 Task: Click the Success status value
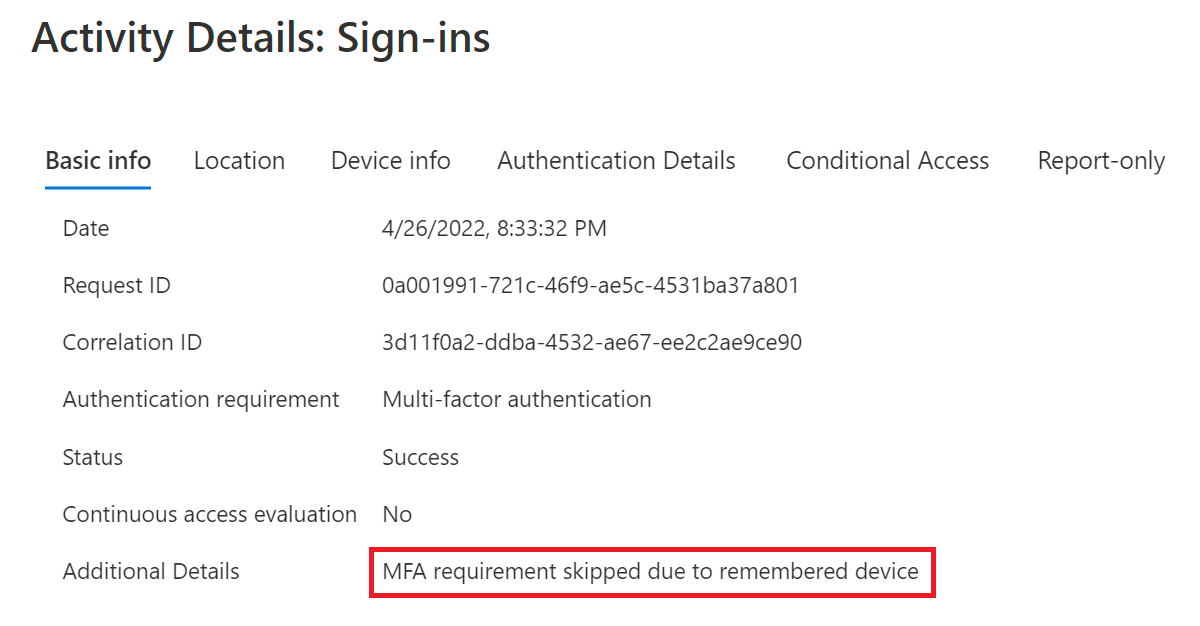point(420,458)
